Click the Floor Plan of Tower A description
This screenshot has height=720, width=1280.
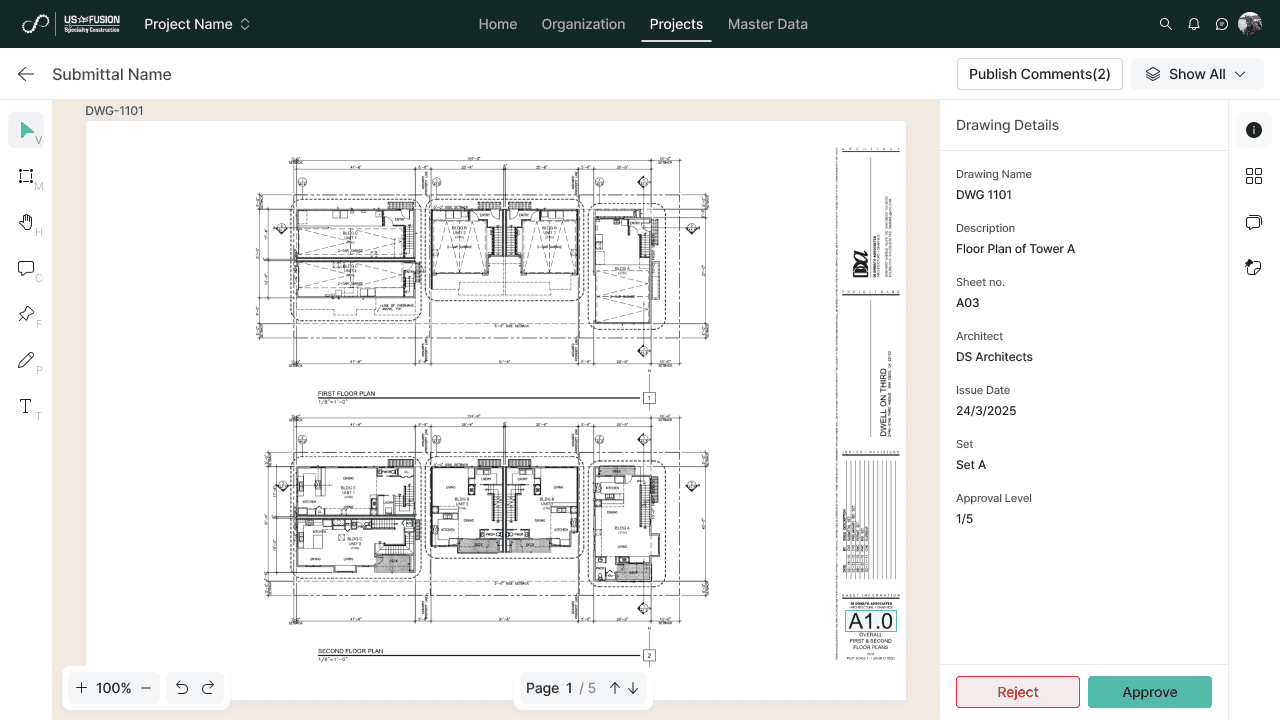click(1015, 249)
